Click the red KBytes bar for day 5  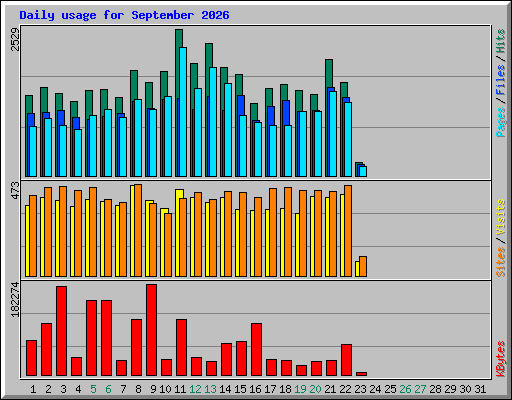pos(91,338)
